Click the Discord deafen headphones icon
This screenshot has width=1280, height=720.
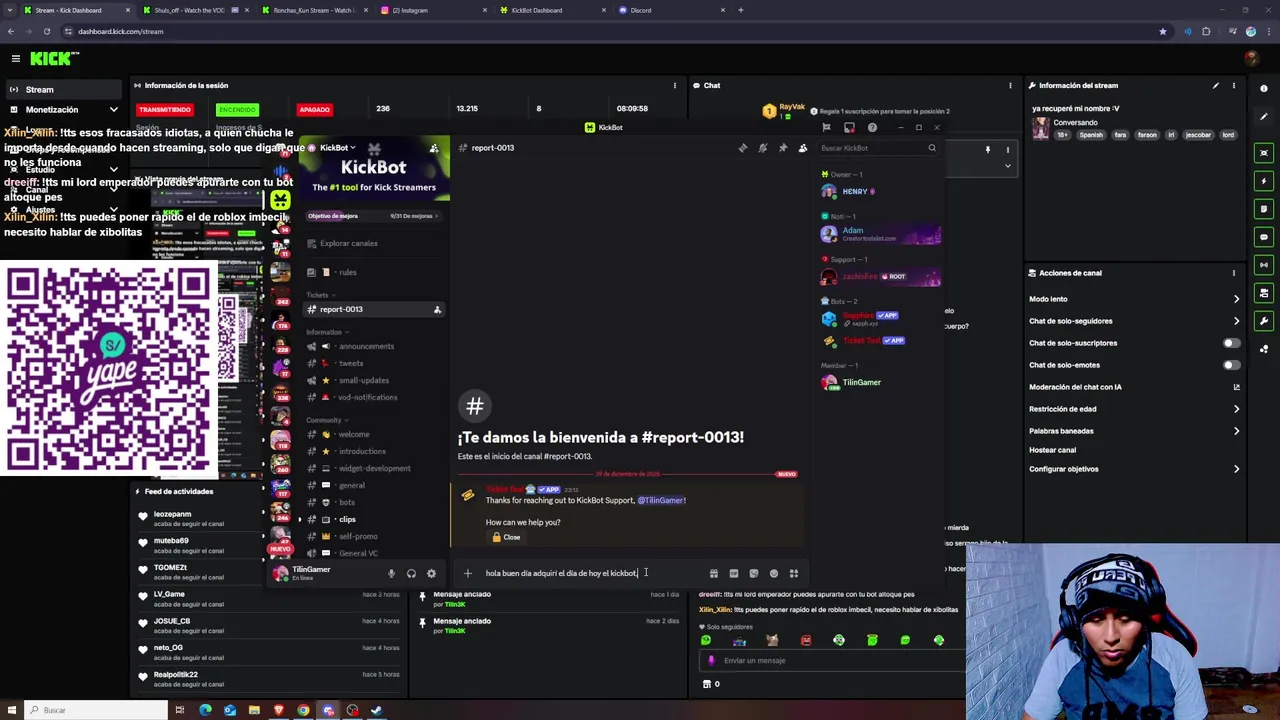411,574
